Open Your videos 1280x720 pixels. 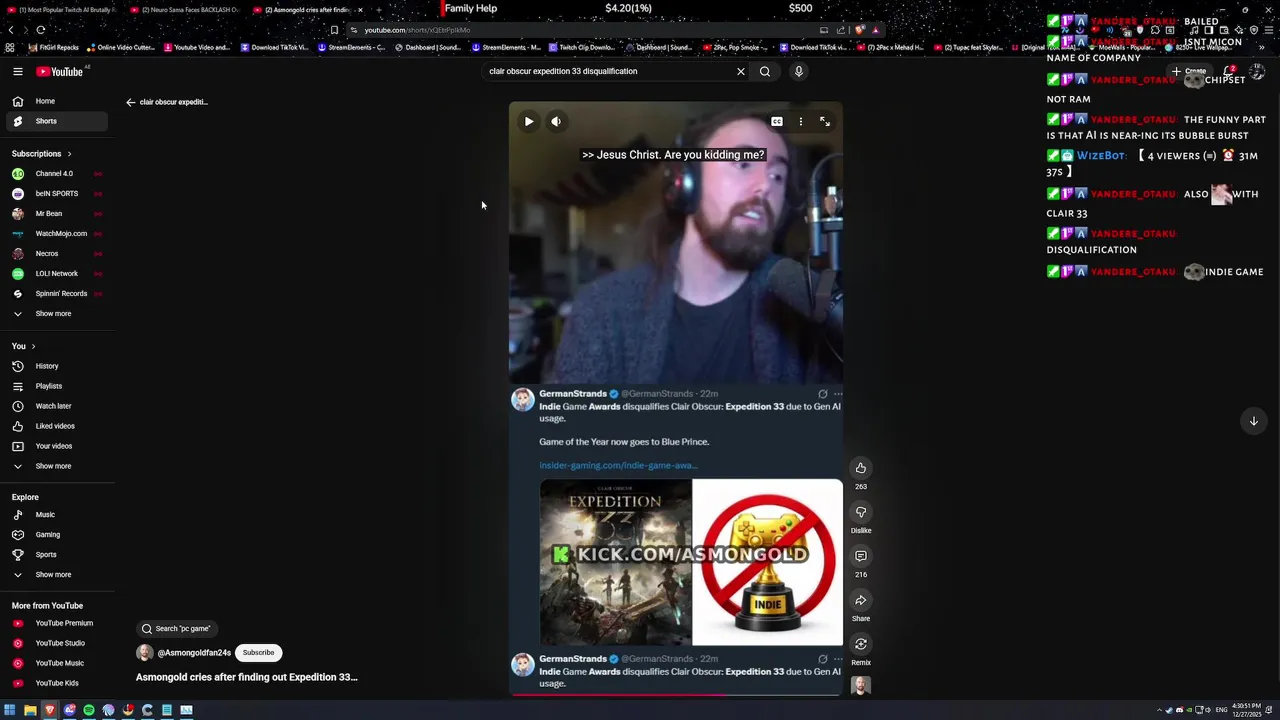(55, 446)
